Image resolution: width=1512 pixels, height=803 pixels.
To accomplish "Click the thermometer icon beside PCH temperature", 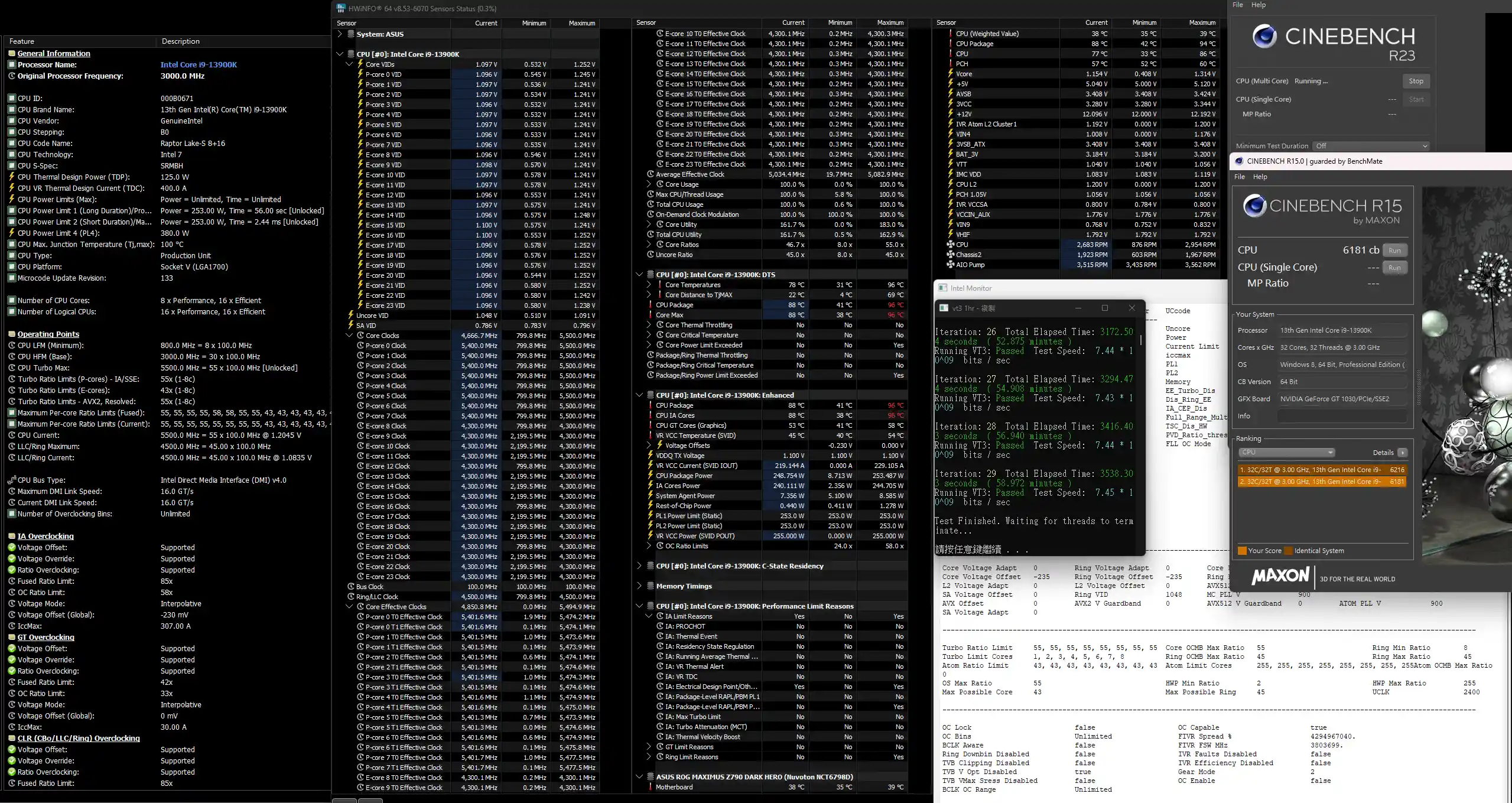I will point(950,64).
